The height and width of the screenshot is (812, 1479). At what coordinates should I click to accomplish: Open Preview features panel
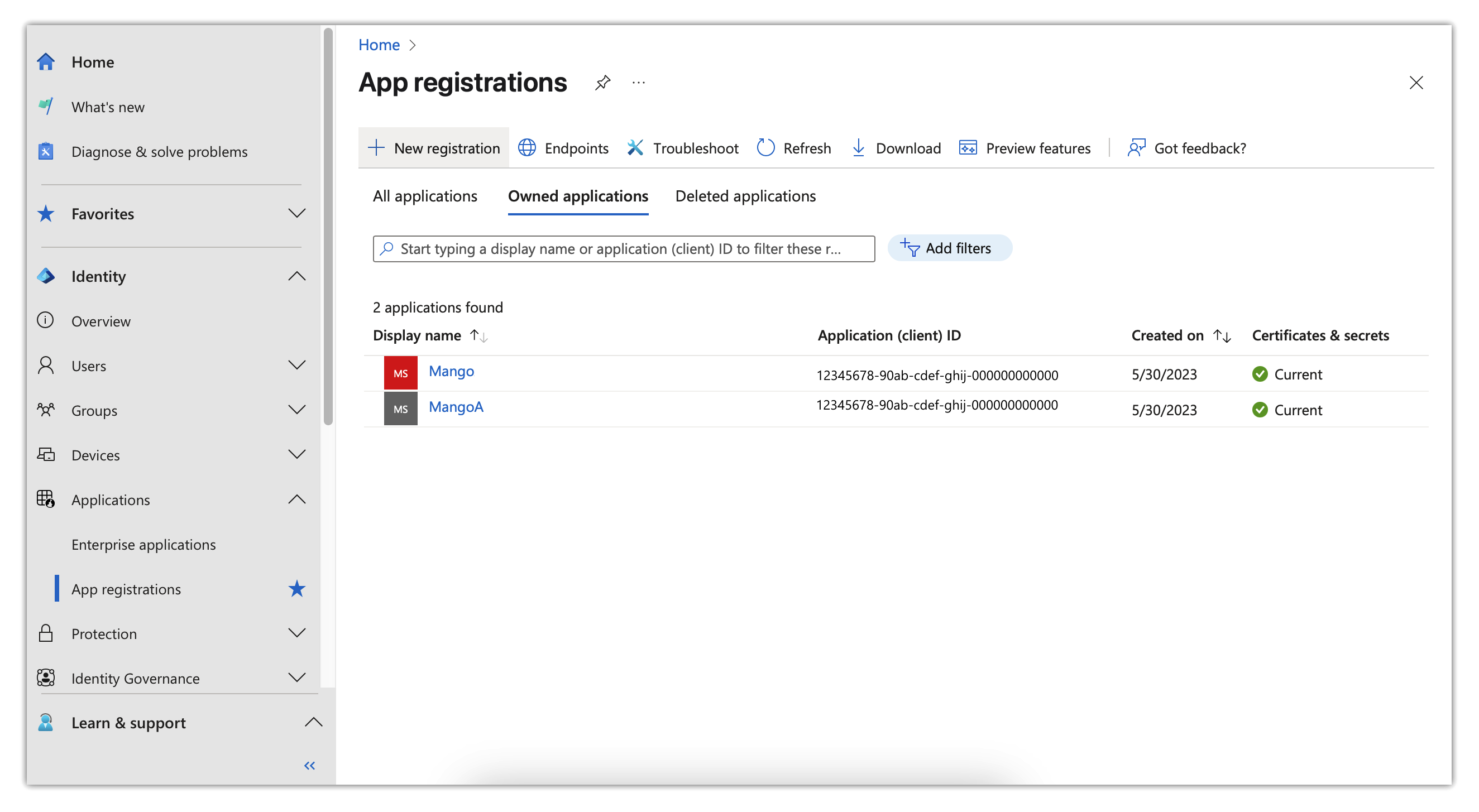click(x=1025, y=148)
